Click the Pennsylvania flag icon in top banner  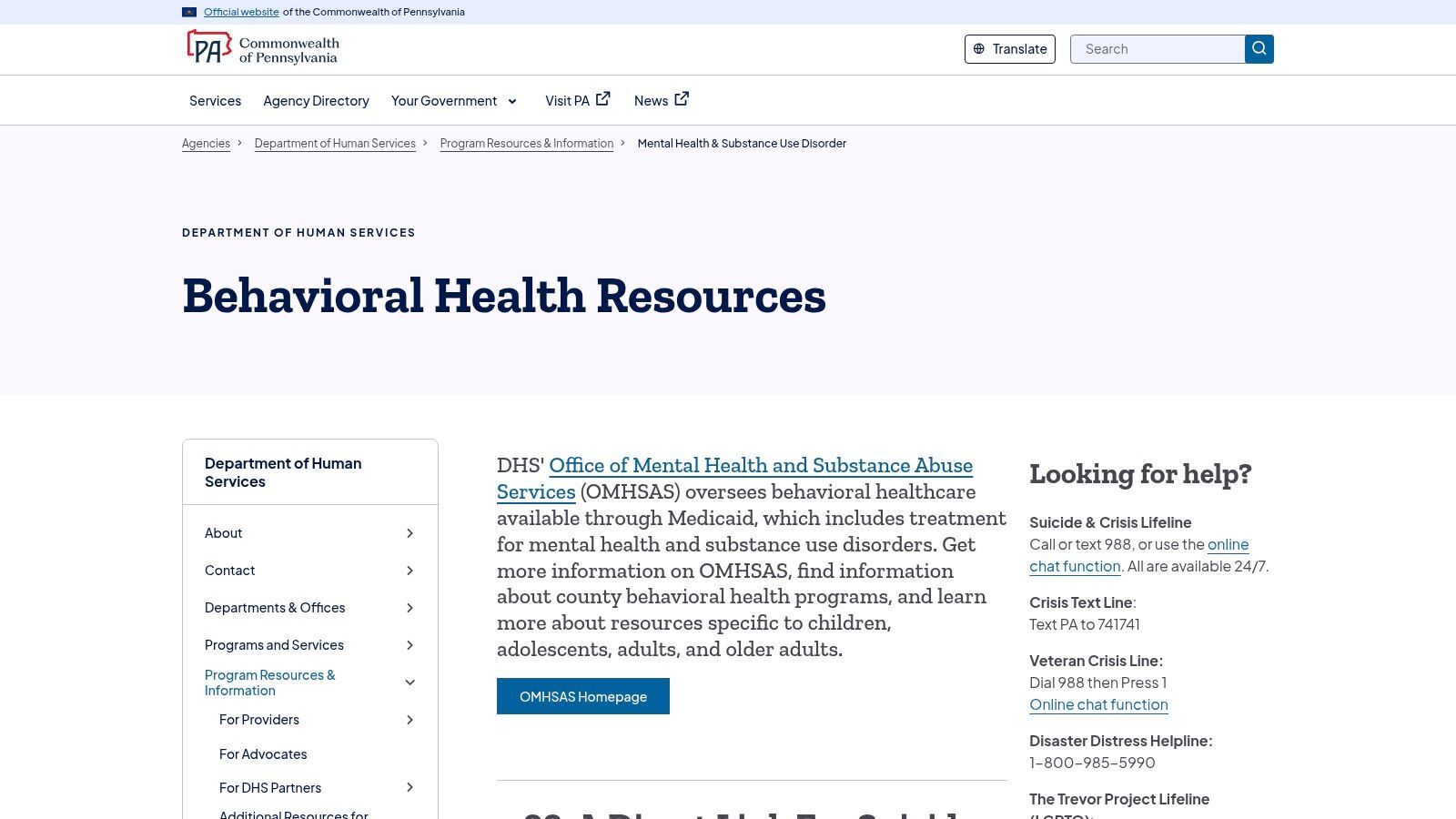point(189,12)
